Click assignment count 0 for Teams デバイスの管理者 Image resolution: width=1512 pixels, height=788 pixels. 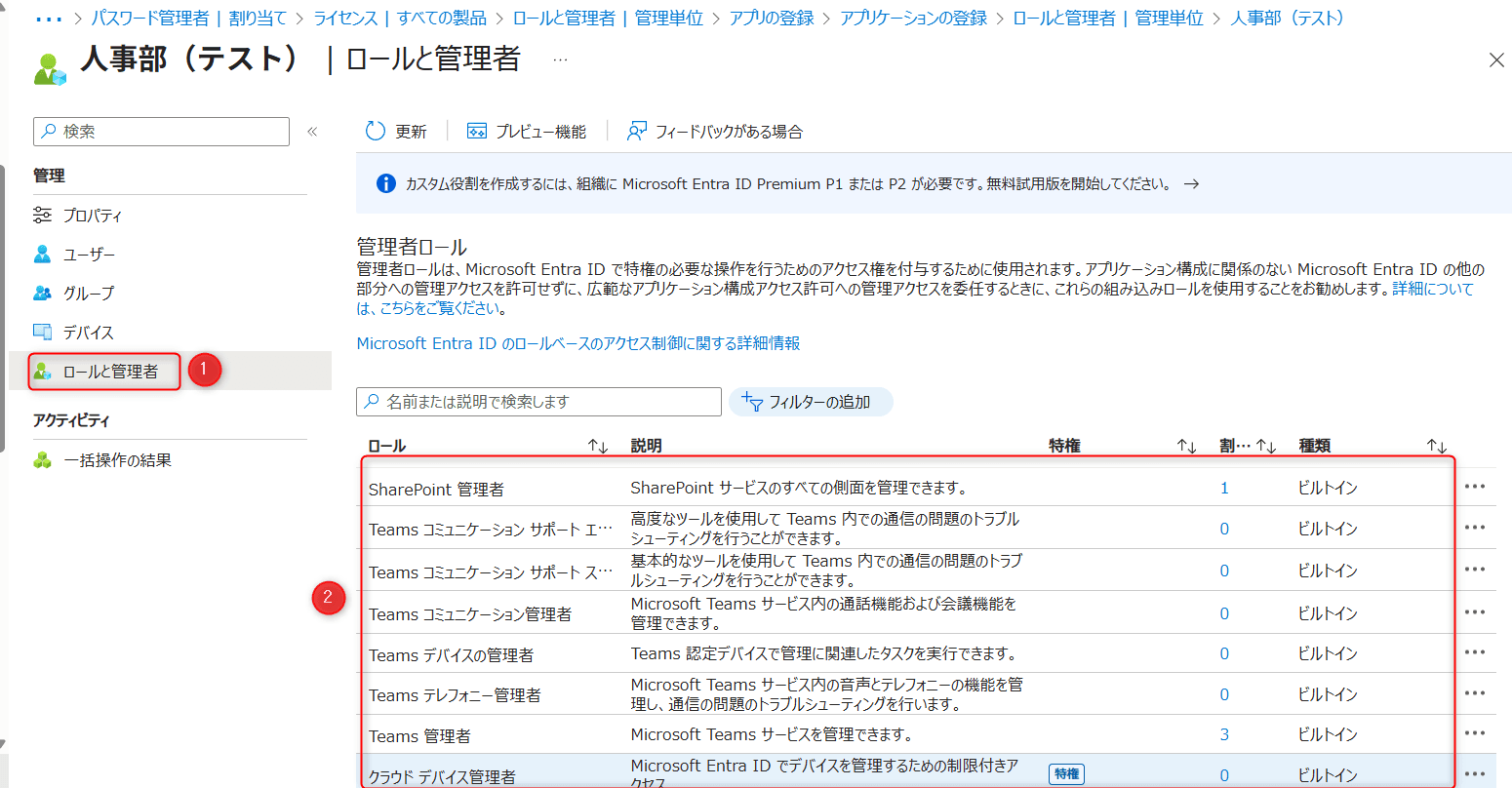1224,653
